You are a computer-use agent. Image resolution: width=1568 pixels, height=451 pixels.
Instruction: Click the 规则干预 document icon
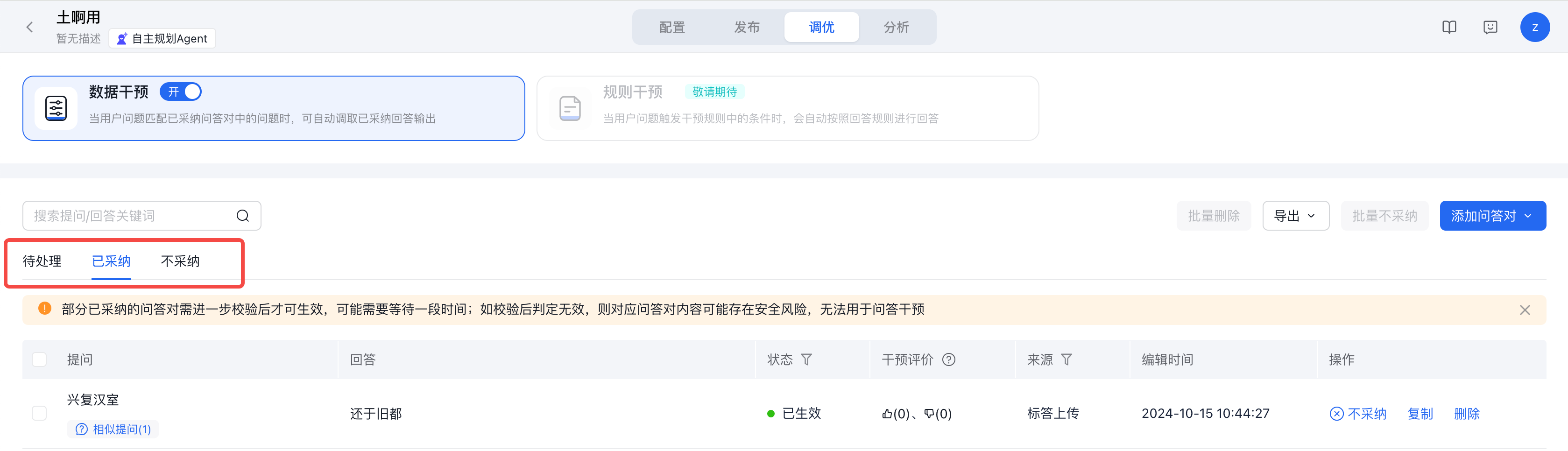click(x=570, y=108)
